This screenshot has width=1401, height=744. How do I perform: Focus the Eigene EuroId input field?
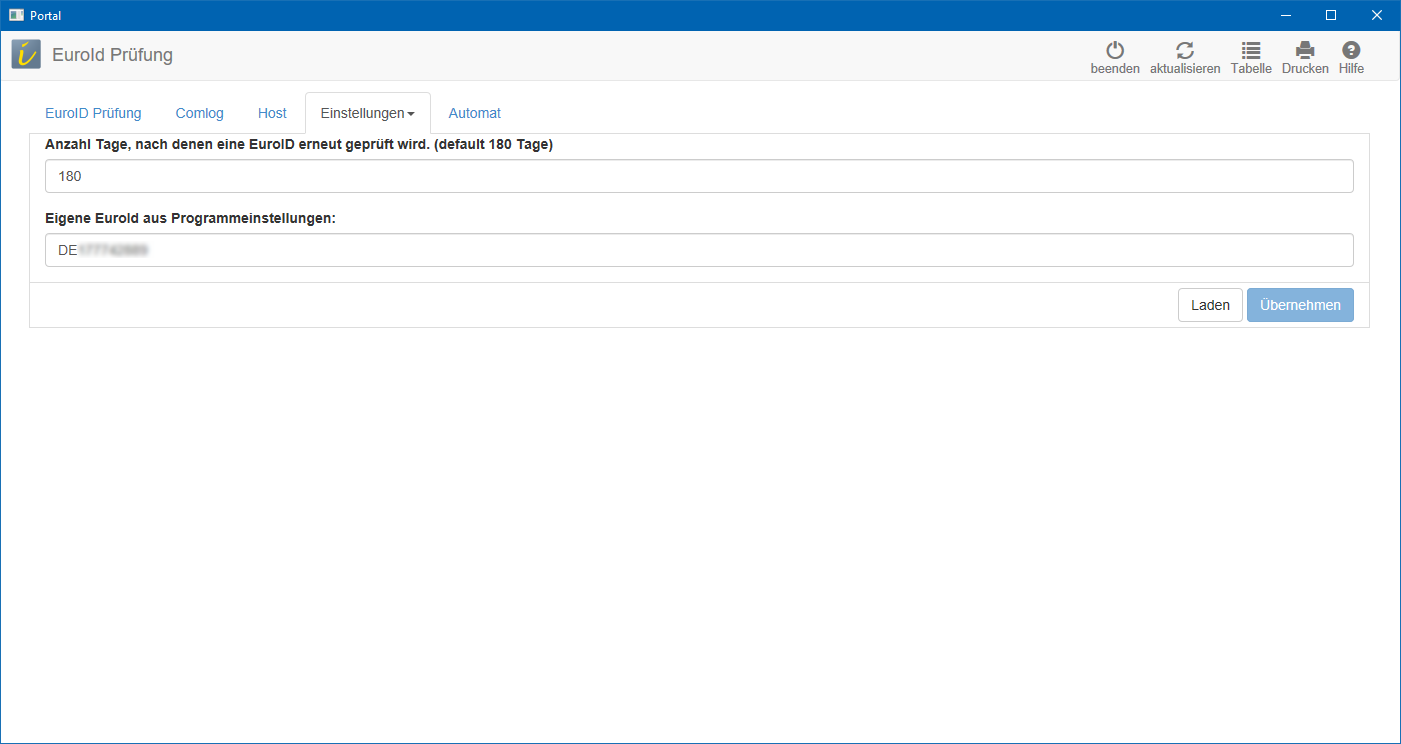(x=699, y=250)
